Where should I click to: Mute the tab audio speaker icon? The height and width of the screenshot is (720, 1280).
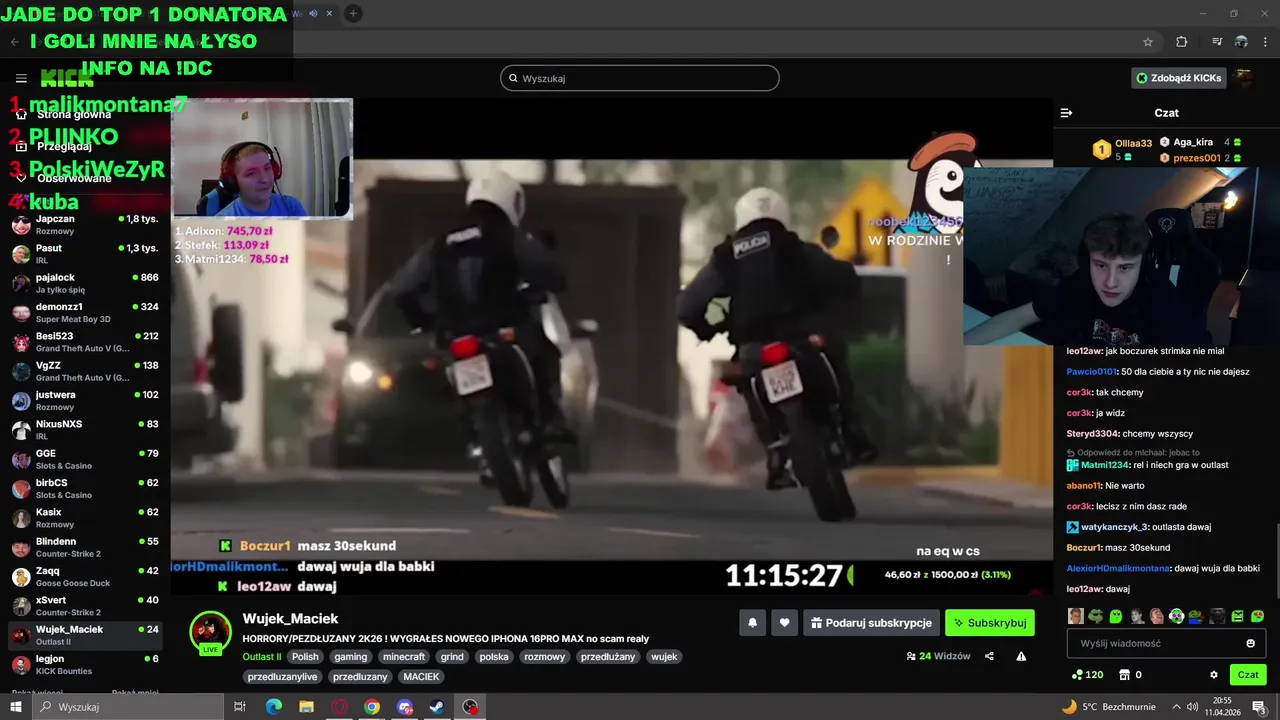pos(313,13)
